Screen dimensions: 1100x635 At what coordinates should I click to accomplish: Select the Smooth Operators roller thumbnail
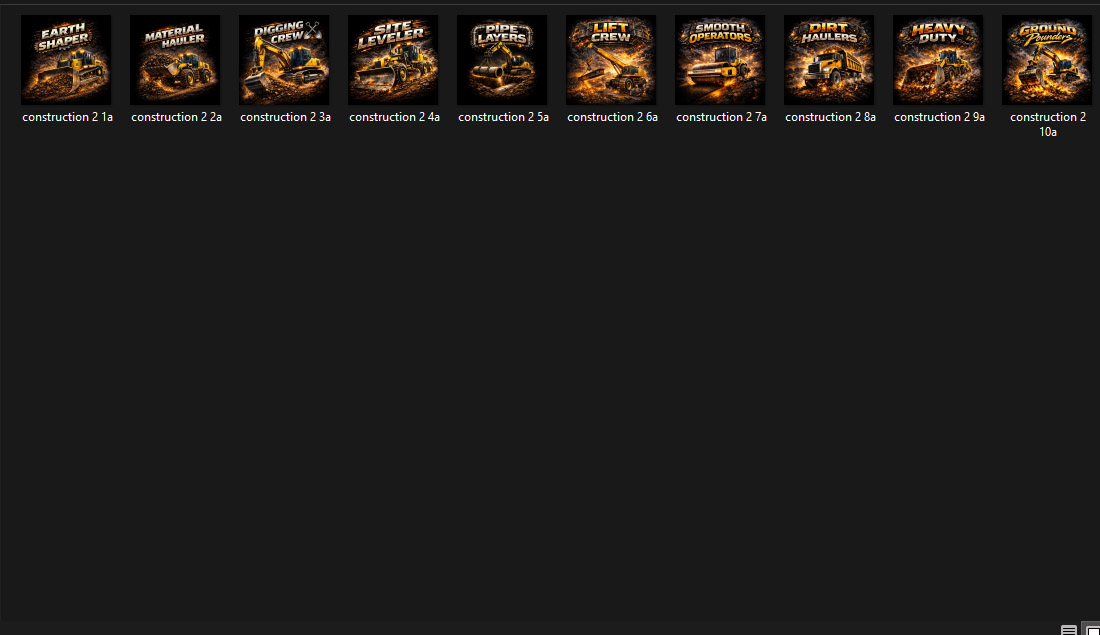[720, 60]
